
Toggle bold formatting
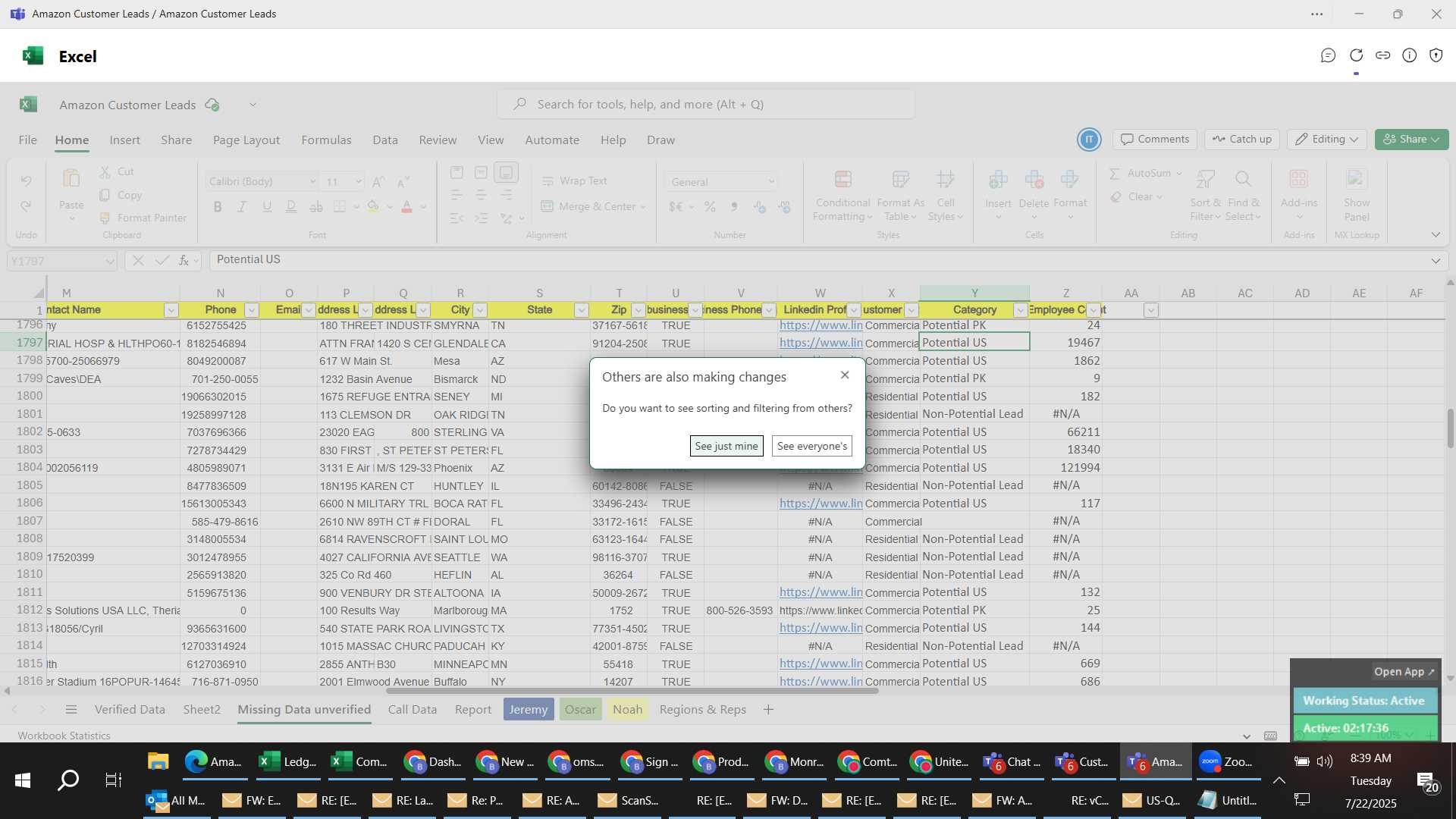pos(218,206)
